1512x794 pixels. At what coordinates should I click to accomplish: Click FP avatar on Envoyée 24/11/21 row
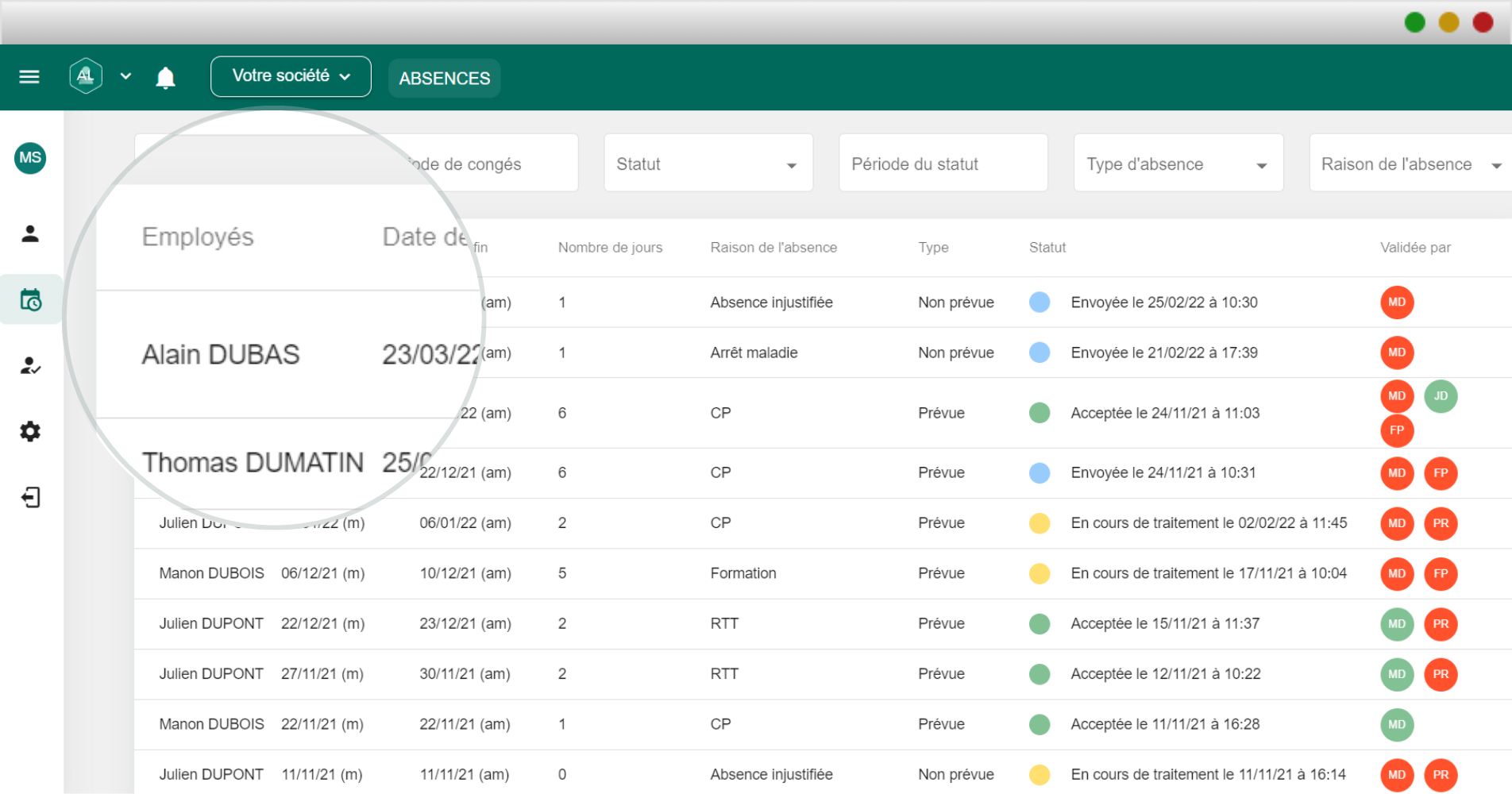1441,473
